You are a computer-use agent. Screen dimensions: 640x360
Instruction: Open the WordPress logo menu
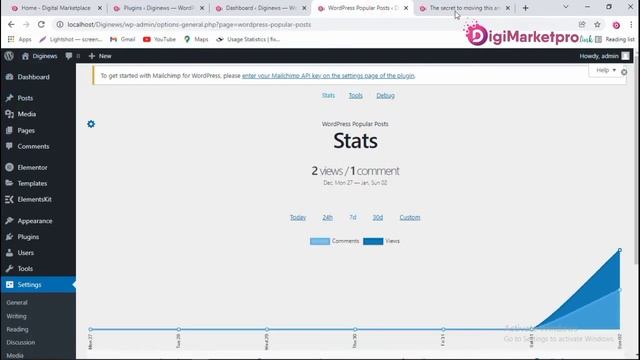pos(9,56)
